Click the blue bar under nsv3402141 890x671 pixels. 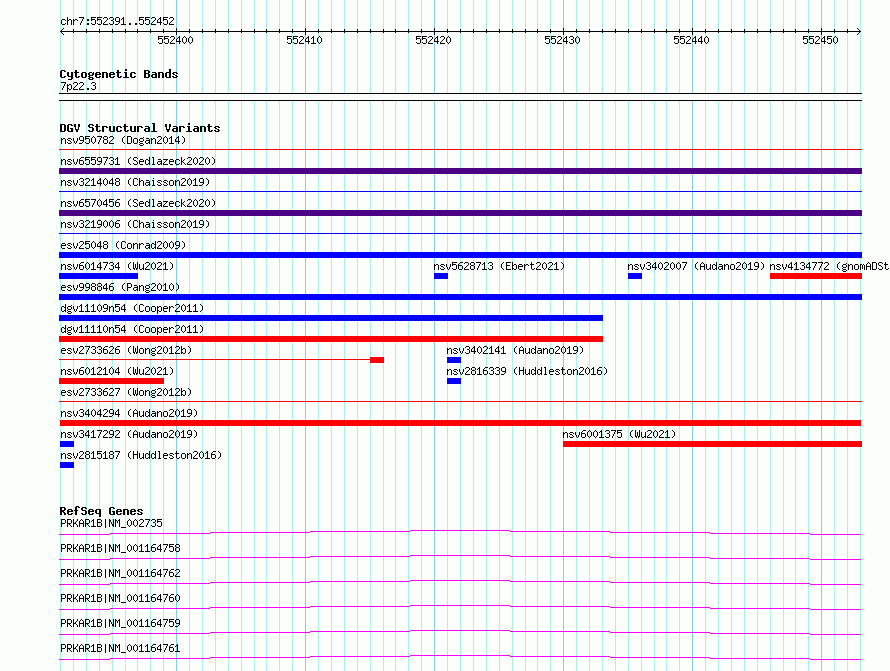[454, 360]
